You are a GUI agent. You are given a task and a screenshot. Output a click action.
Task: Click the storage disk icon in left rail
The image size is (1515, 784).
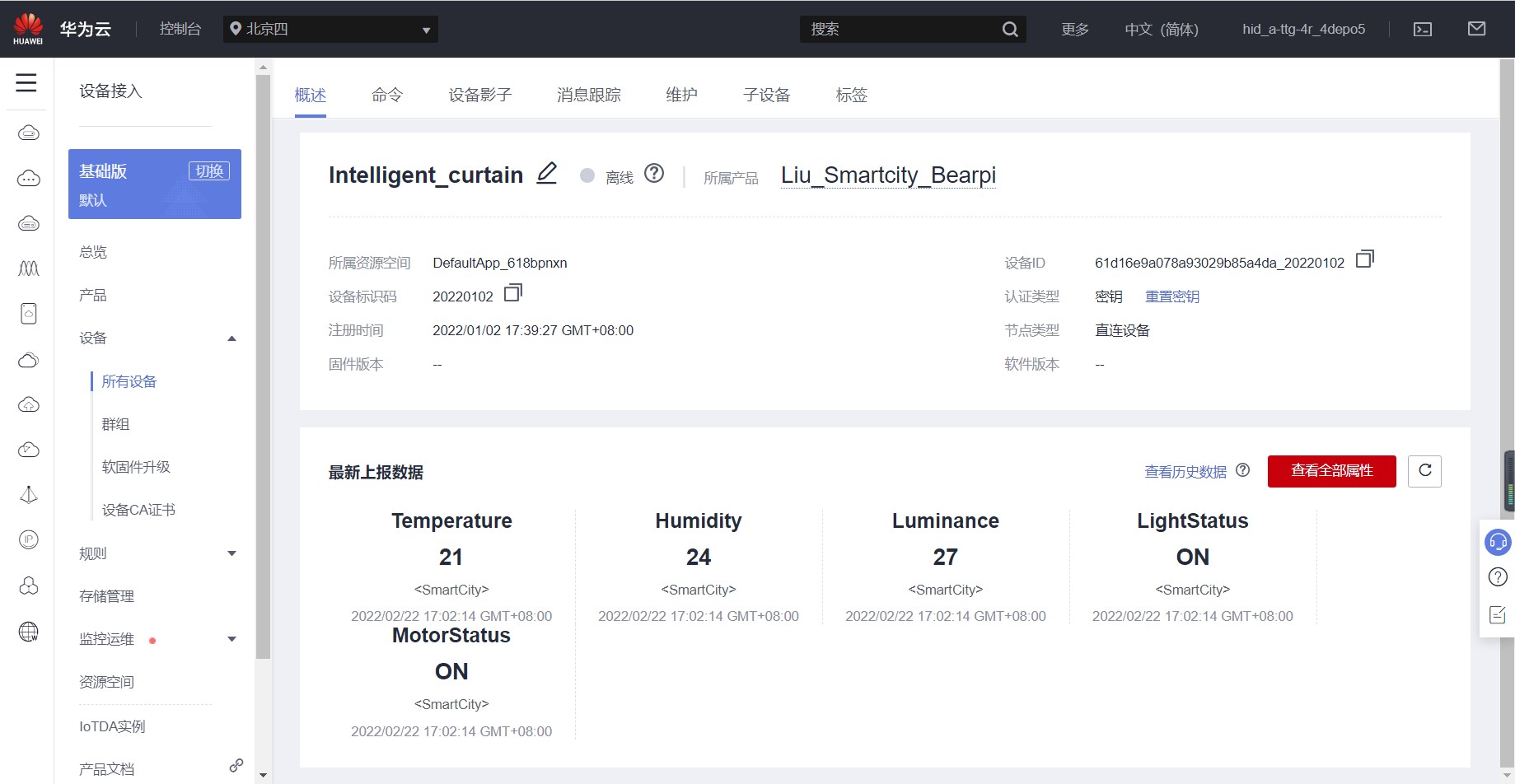29,314
